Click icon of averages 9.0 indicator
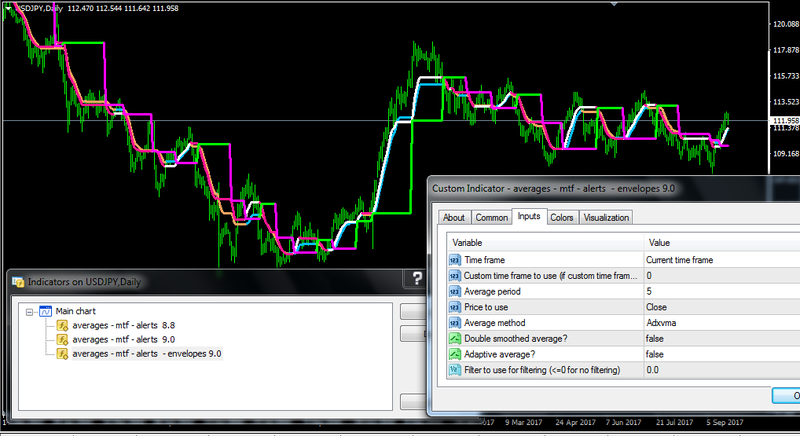The width and height of the screenshot is (800, 436). click(x=62, y=340)
